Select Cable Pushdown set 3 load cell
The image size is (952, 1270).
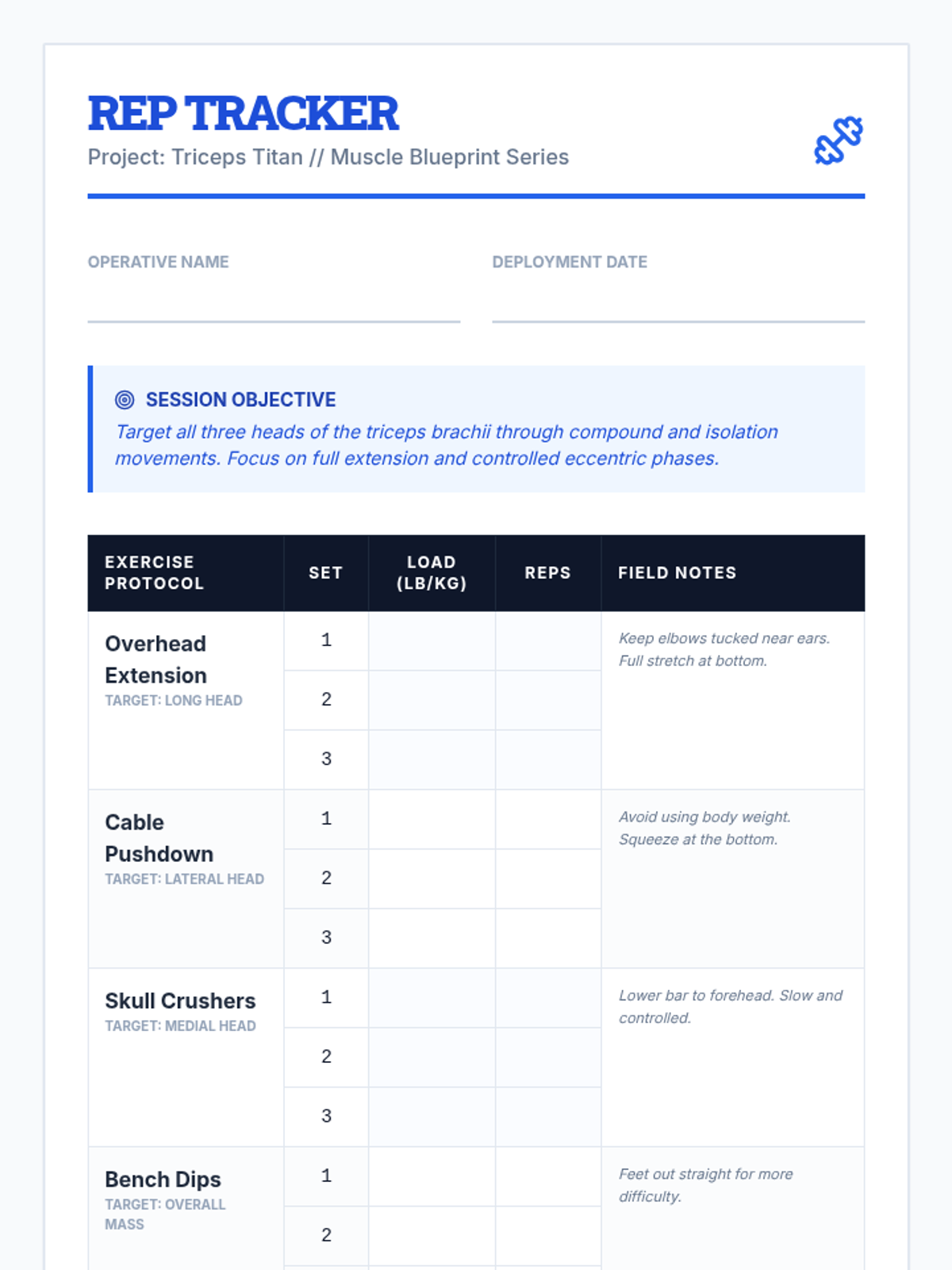432,938
